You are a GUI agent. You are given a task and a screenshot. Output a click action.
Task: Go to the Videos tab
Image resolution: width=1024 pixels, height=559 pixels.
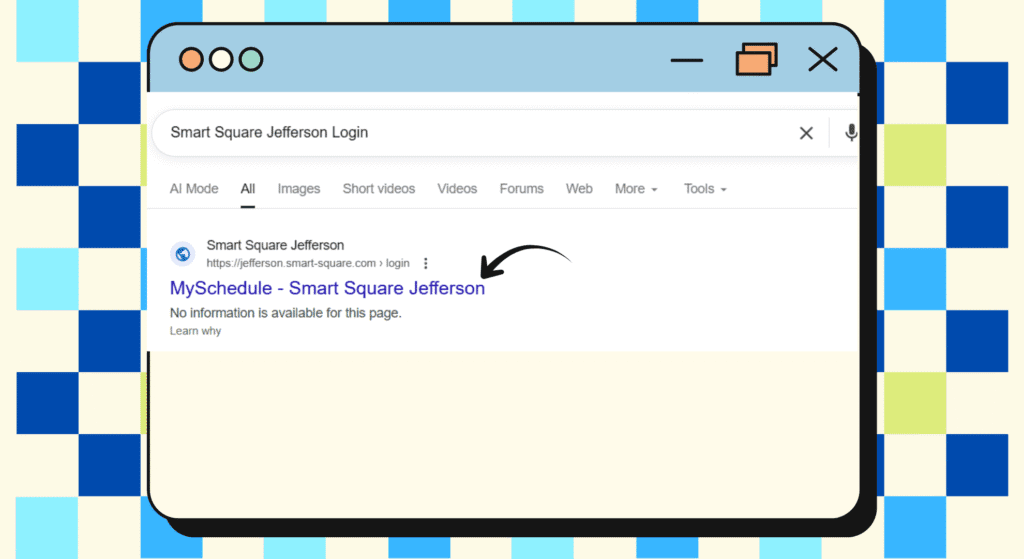457,189
